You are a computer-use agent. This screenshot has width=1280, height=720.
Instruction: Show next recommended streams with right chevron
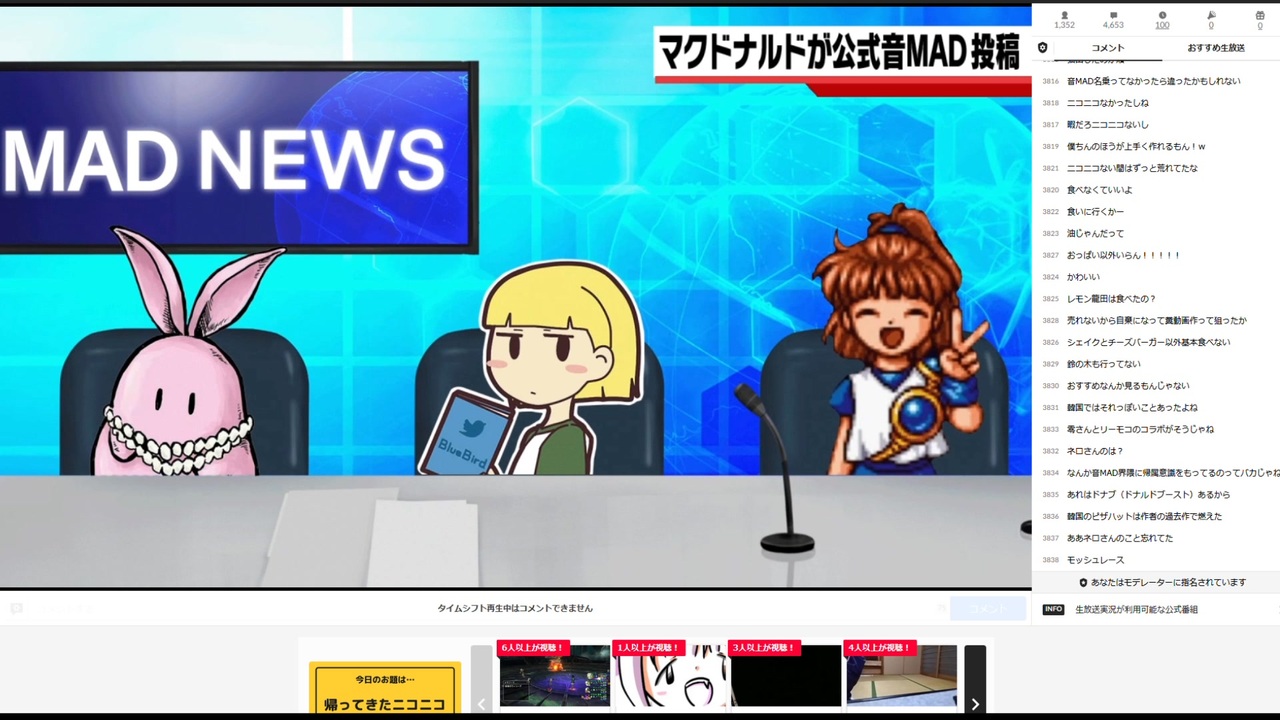[975, 680]
